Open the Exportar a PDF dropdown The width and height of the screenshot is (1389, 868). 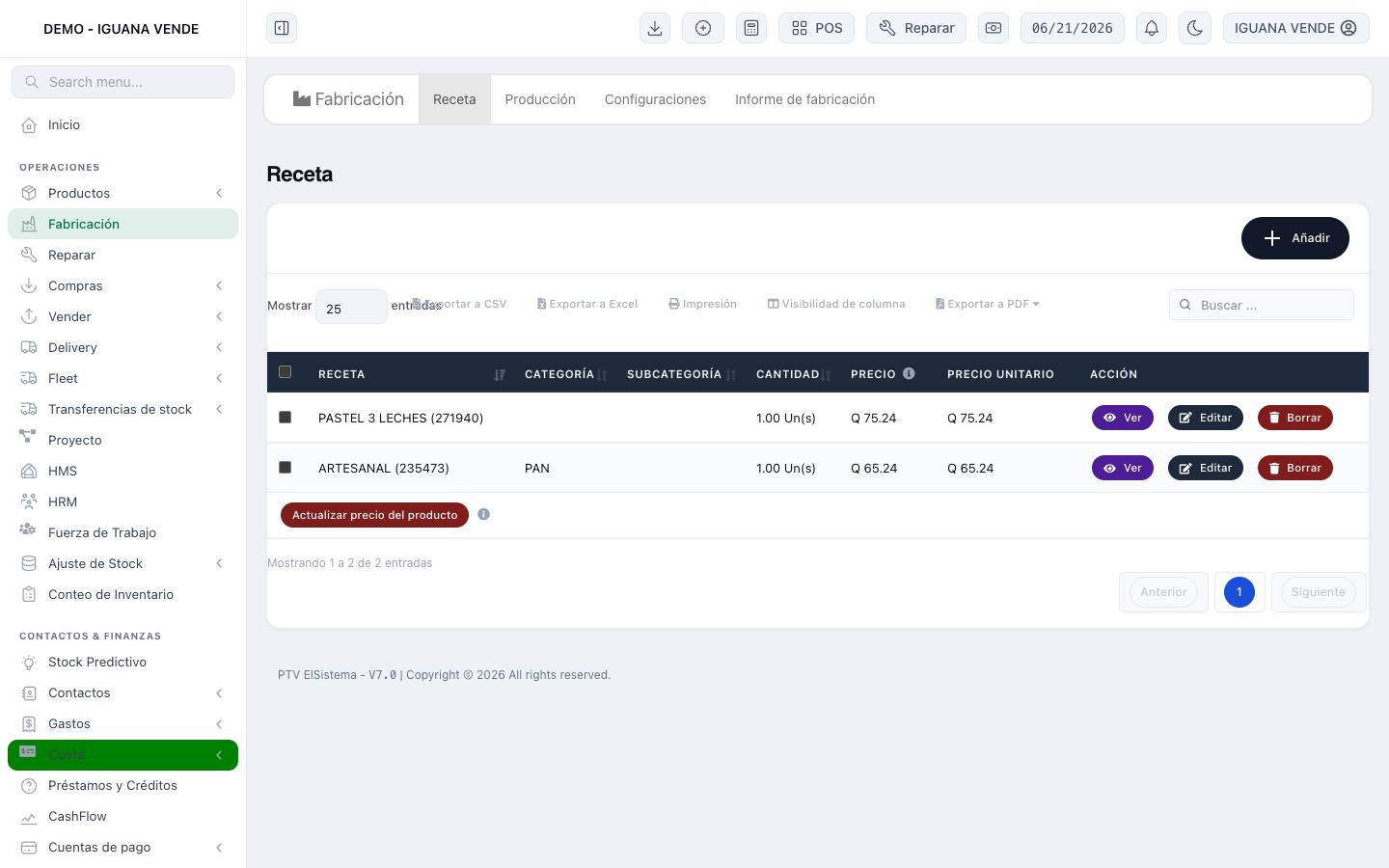click(988, 304)
